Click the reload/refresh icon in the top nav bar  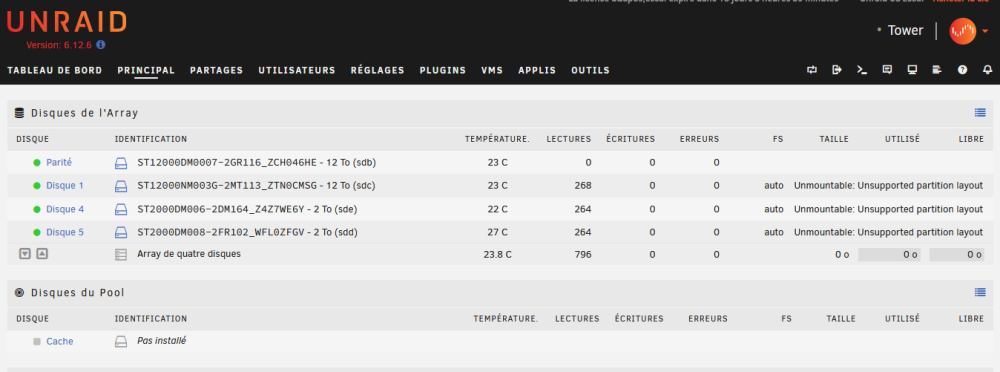[812, 70]
